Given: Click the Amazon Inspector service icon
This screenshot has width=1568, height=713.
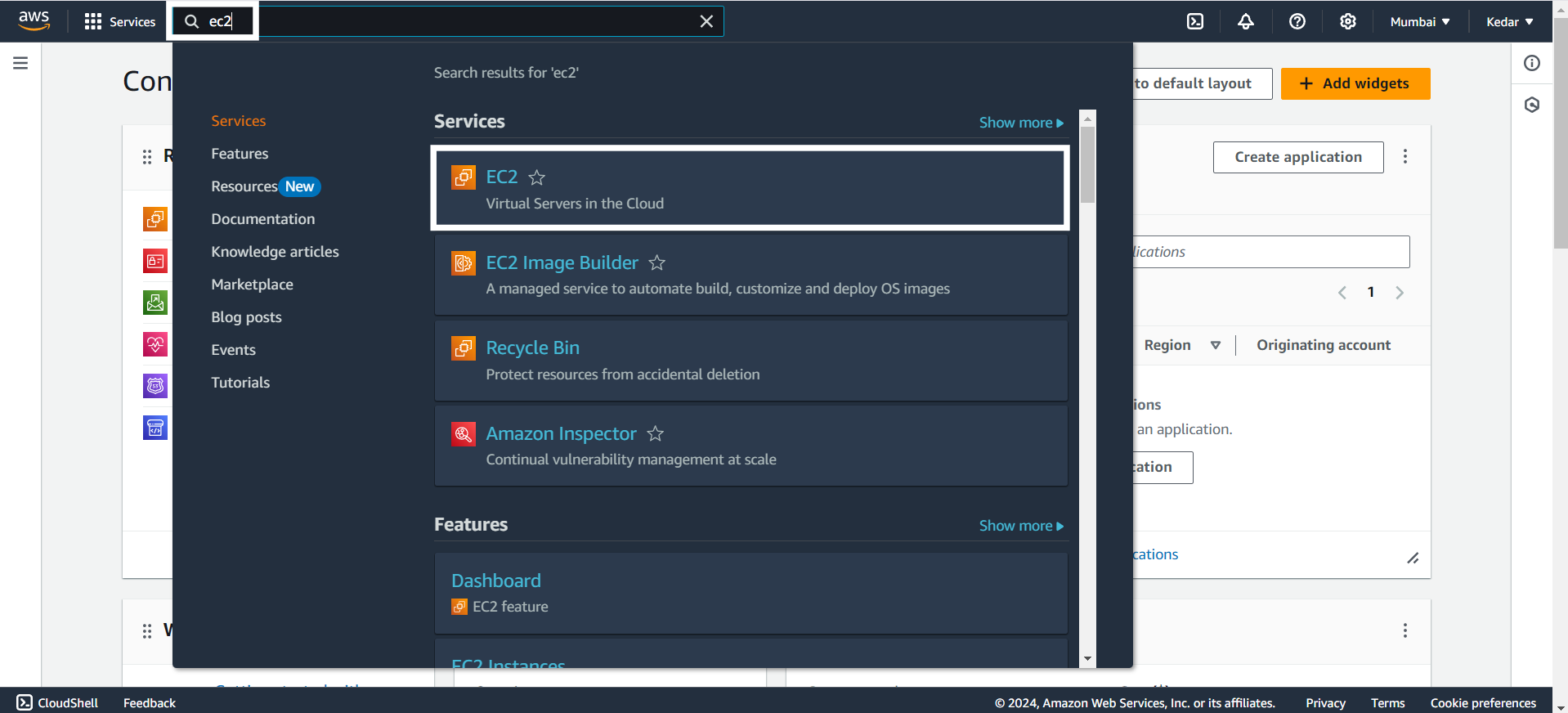Looking at the screenshot, I should [464, 434].
